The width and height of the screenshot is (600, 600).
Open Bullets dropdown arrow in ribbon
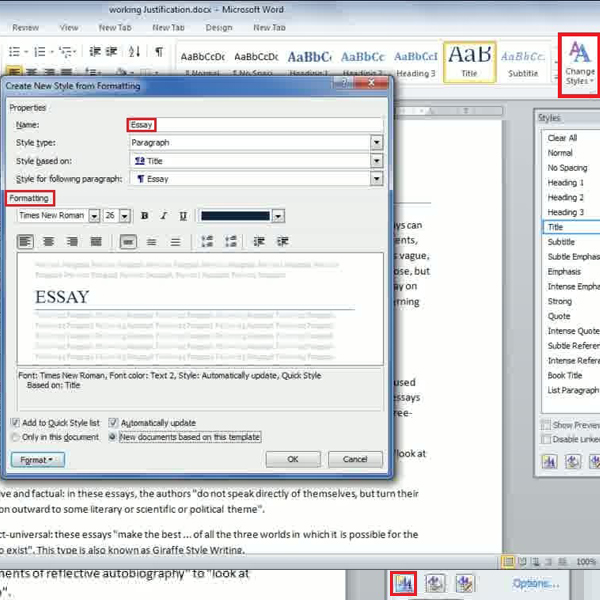tap(26, 51)
